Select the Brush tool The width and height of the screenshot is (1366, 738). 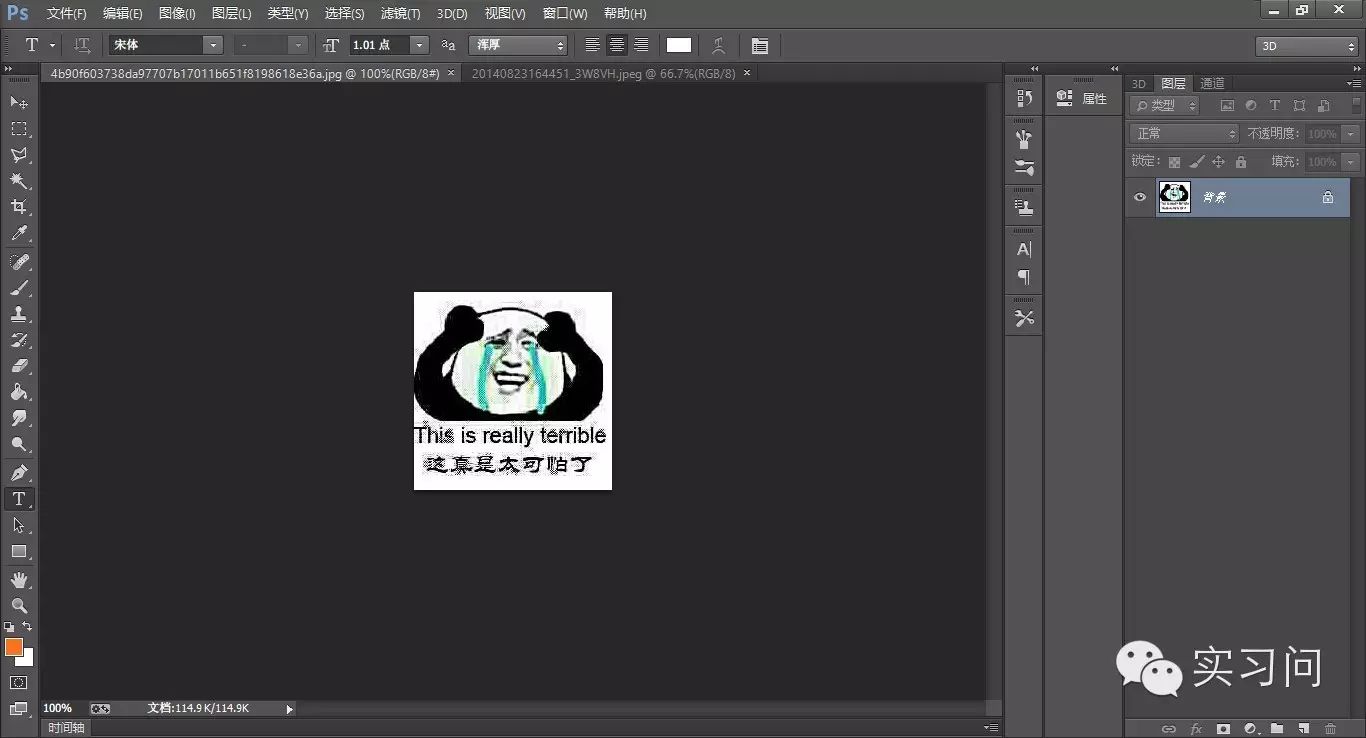click(x=19, y=287)
